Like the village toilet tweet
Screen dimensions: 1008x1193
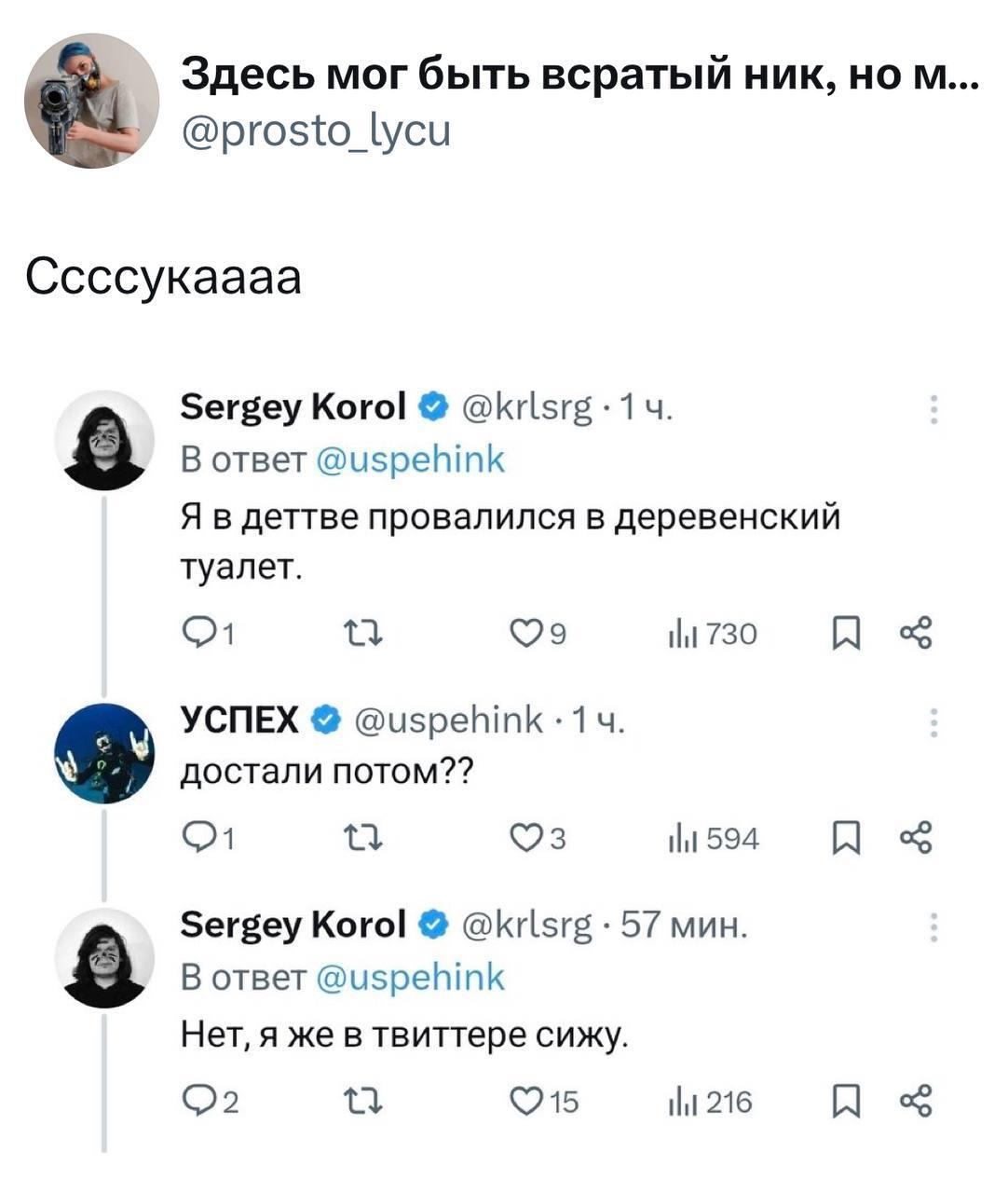[x=526, y=634]
